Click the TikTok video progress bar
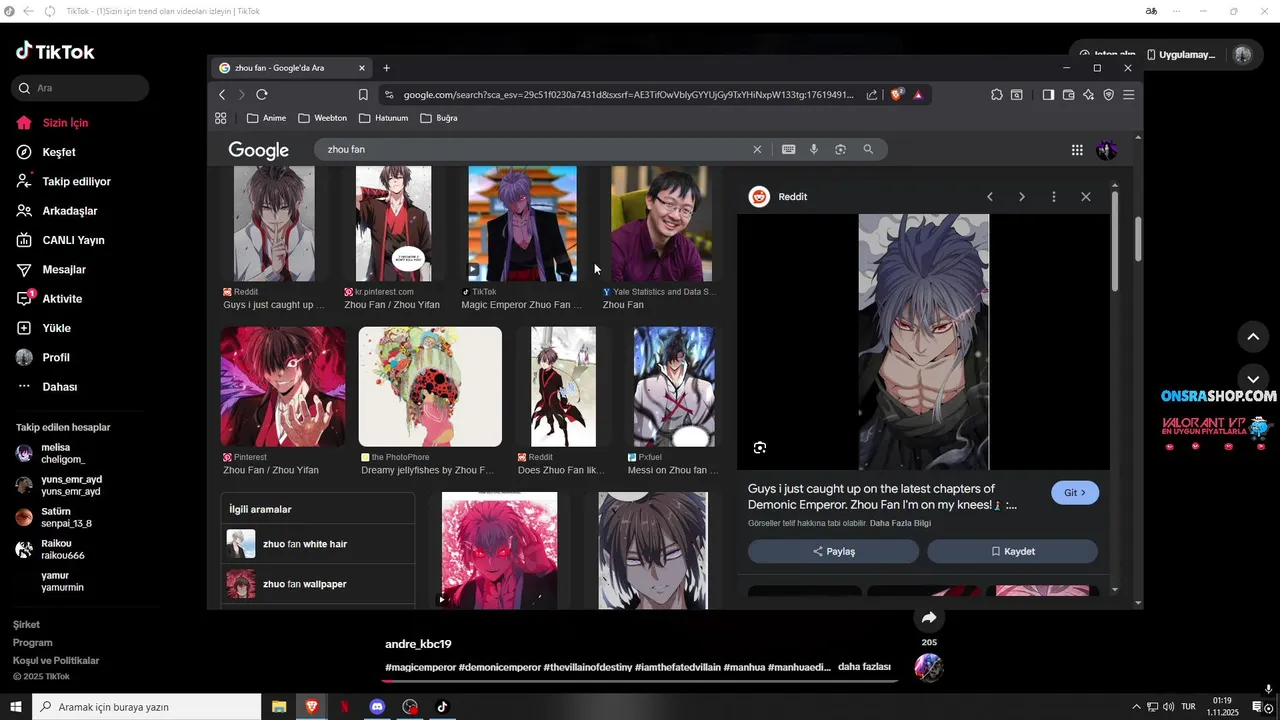Viewport: 1280px width, 720px height. click(x=642, y=681)
